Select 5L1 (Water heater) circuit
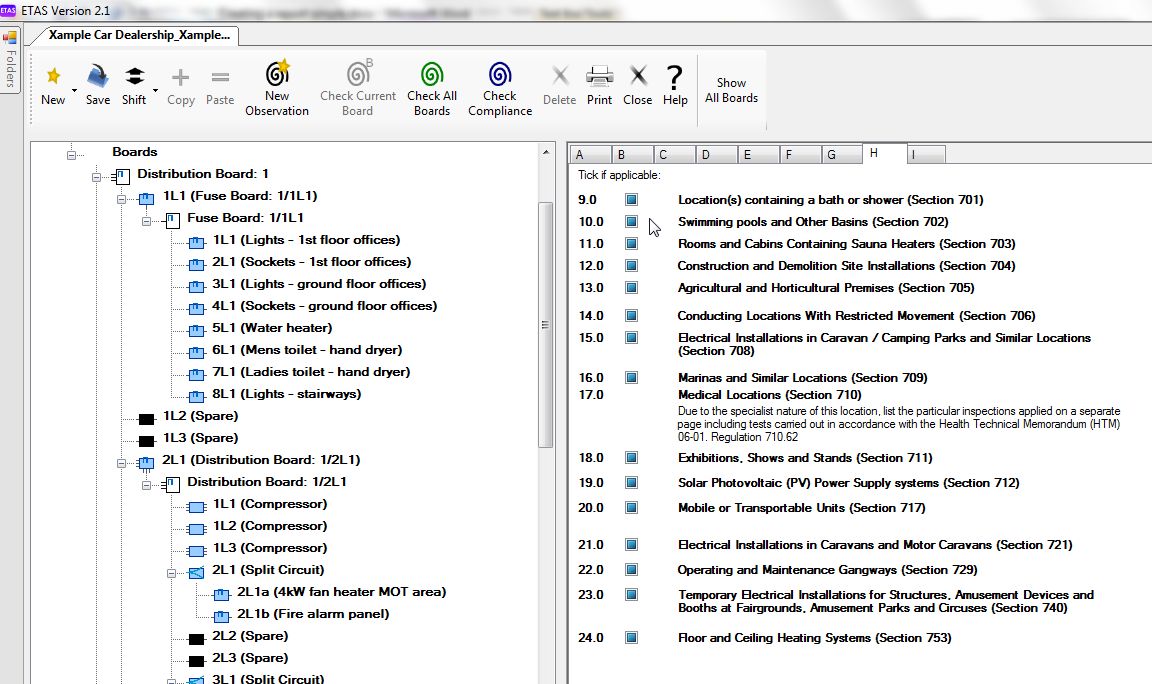The height and width of the screenshot is (684, 1152). (272, 328)
